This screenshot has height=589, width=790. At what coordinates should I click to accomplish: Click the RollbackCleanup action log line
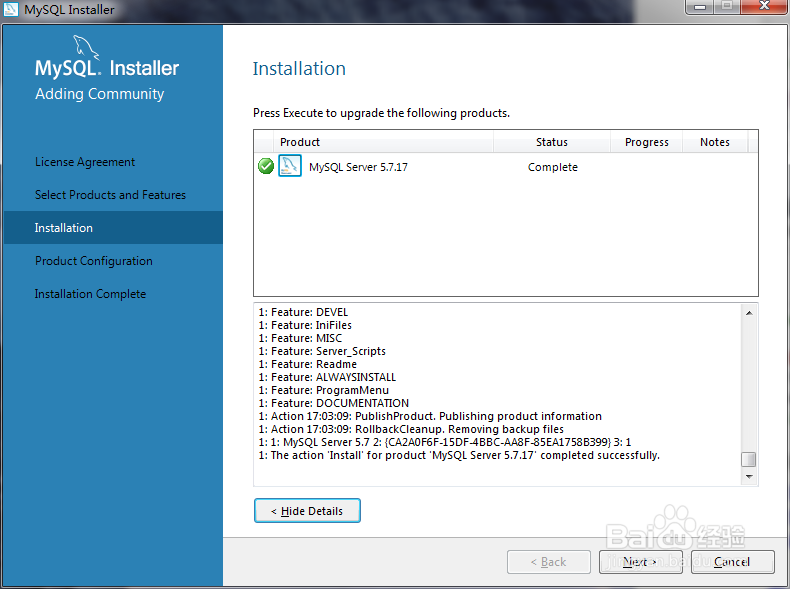(x=411, y=429)
